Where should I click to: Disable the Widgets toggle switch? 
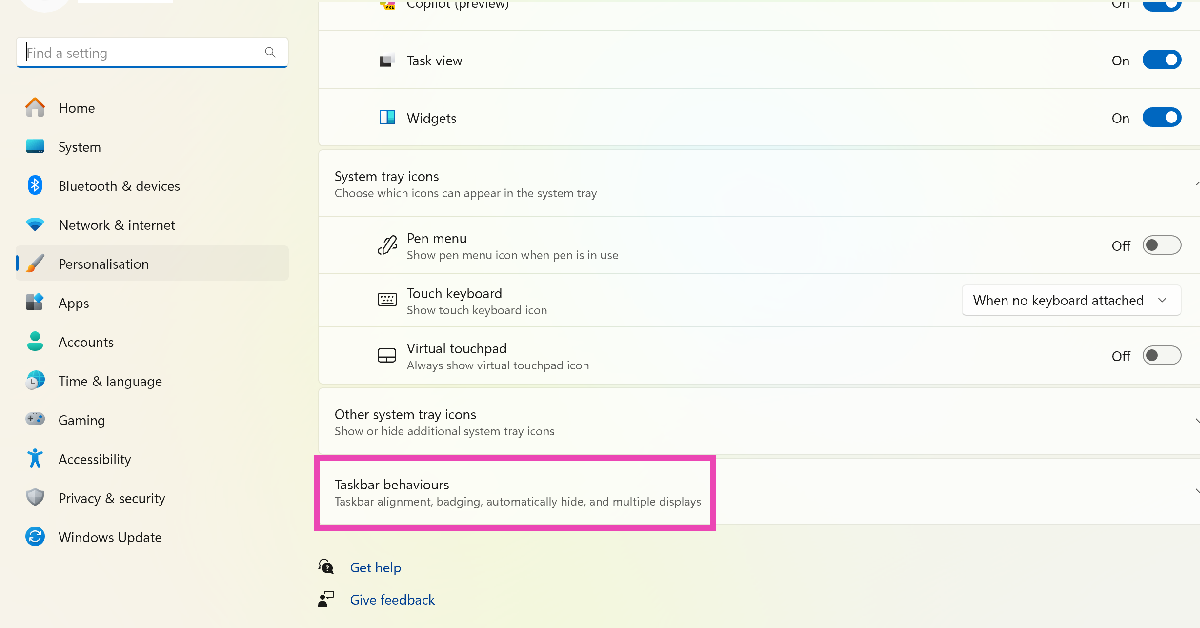click(1161, 118)
